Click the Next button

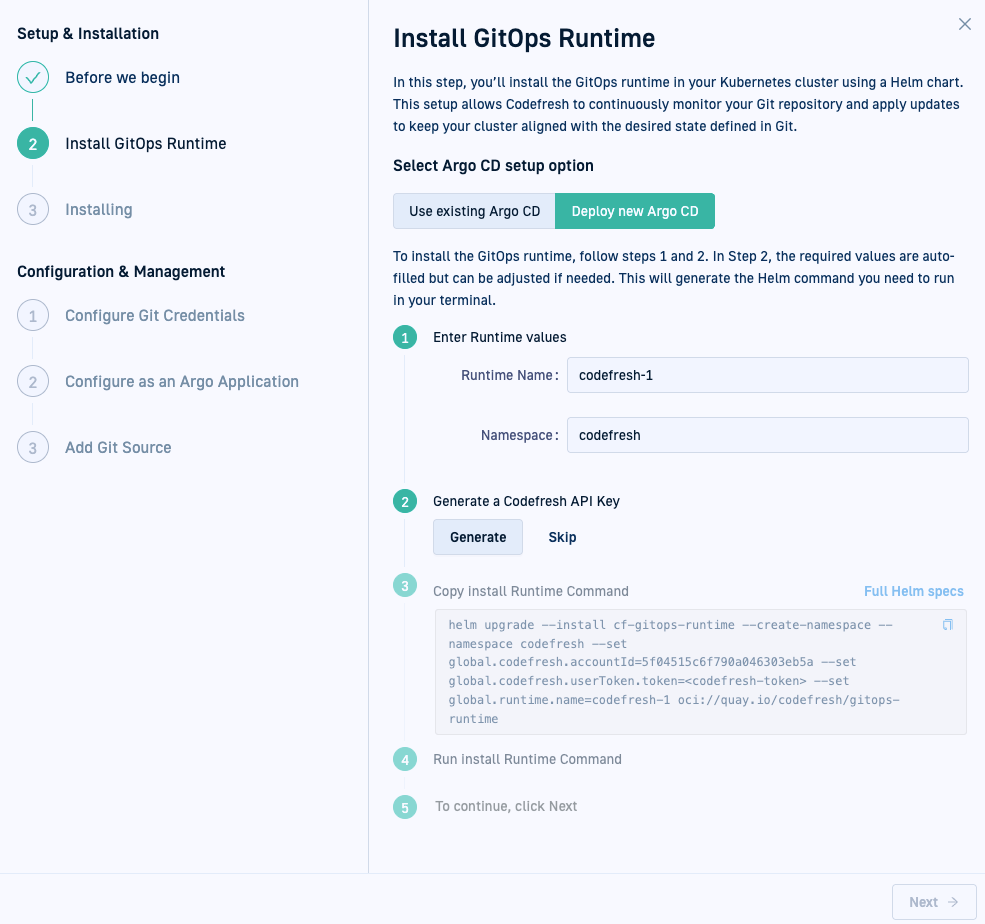[x=933, y=902]
